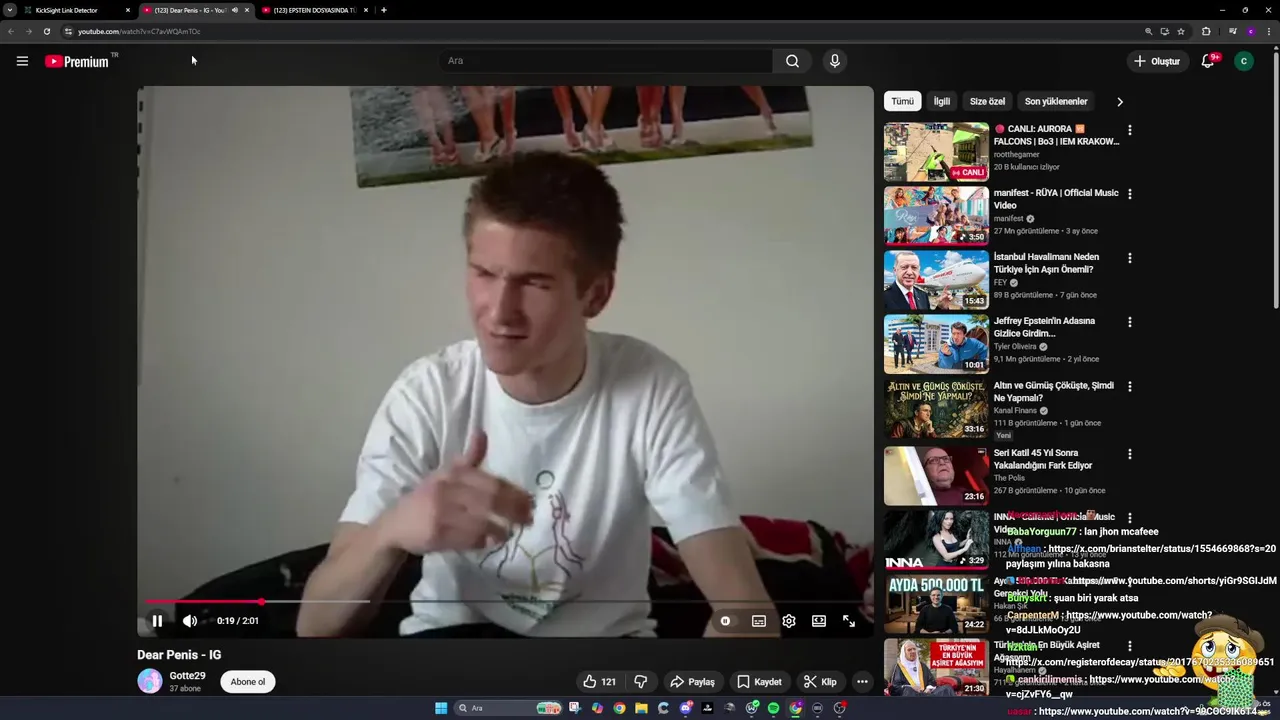Viewport: 1280px width, 720px height.
Task: Open Spotify from taskbar
Action: tap(773, 708)
